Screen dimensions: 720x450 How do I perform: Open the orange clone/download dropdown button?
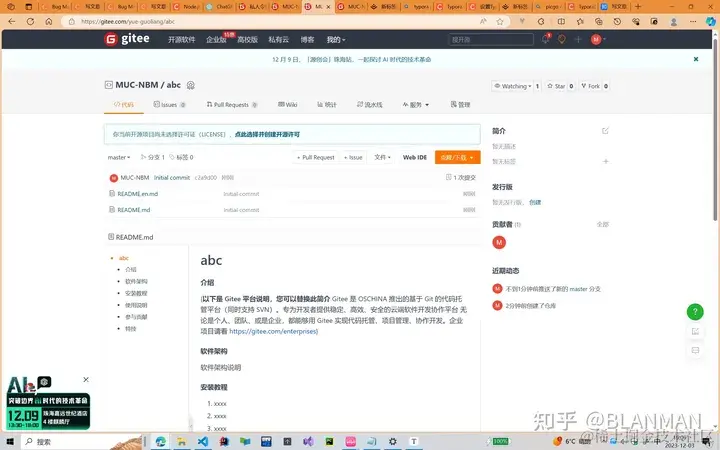[x=457, y=157]
